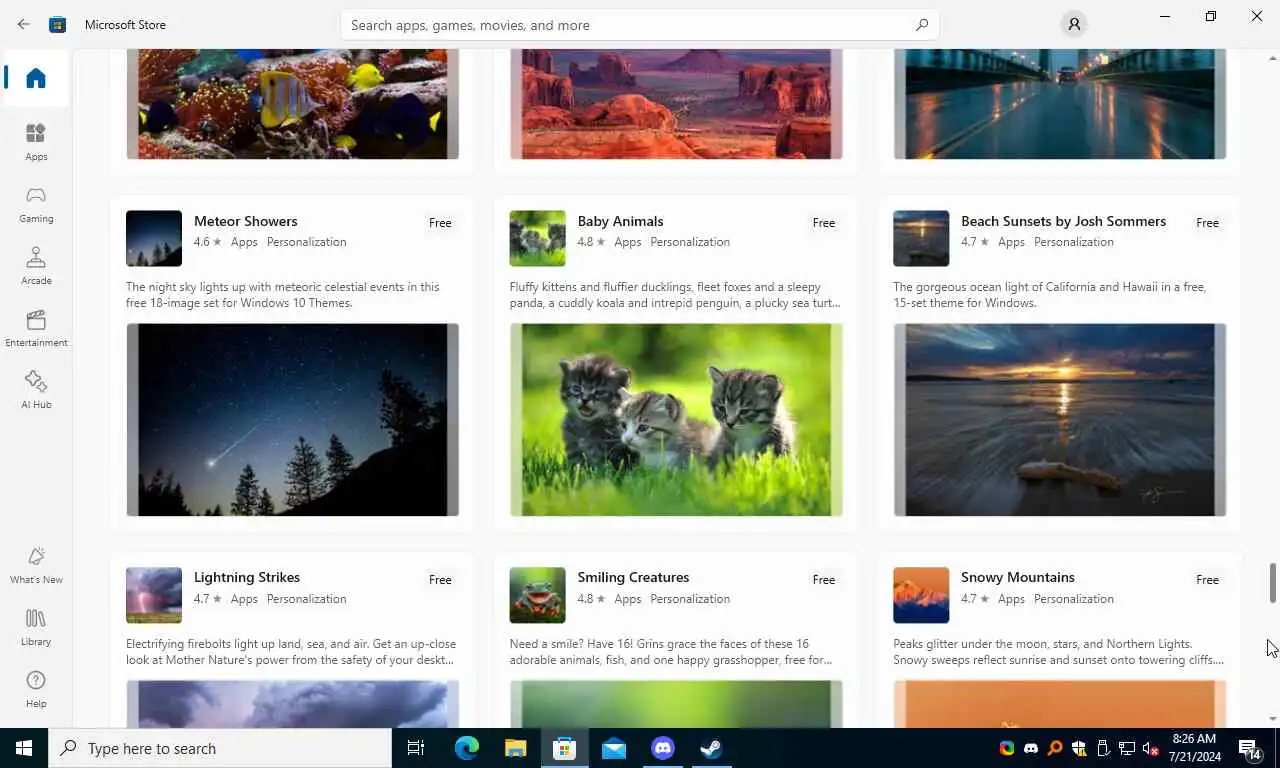Click Free button for Baby Animals
The width and height of the screenshot is (1280, 768).
[824, 223]
